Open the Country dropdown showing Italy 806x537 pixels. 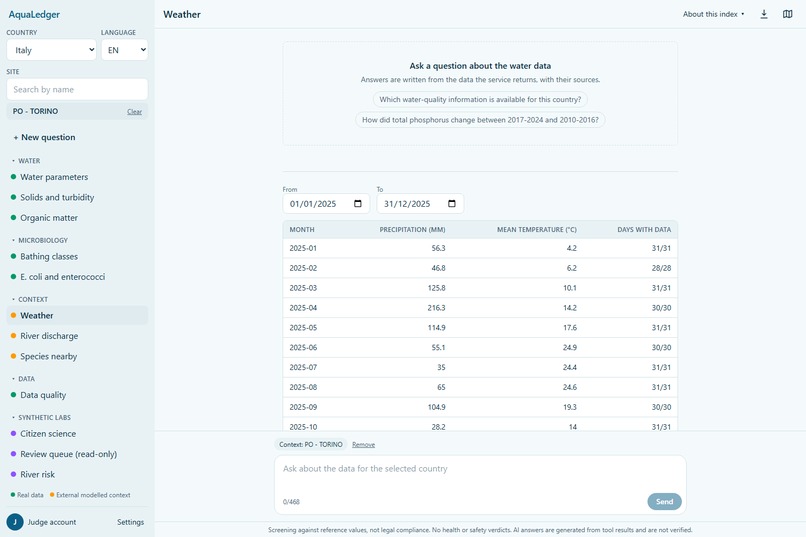[51, 50]
